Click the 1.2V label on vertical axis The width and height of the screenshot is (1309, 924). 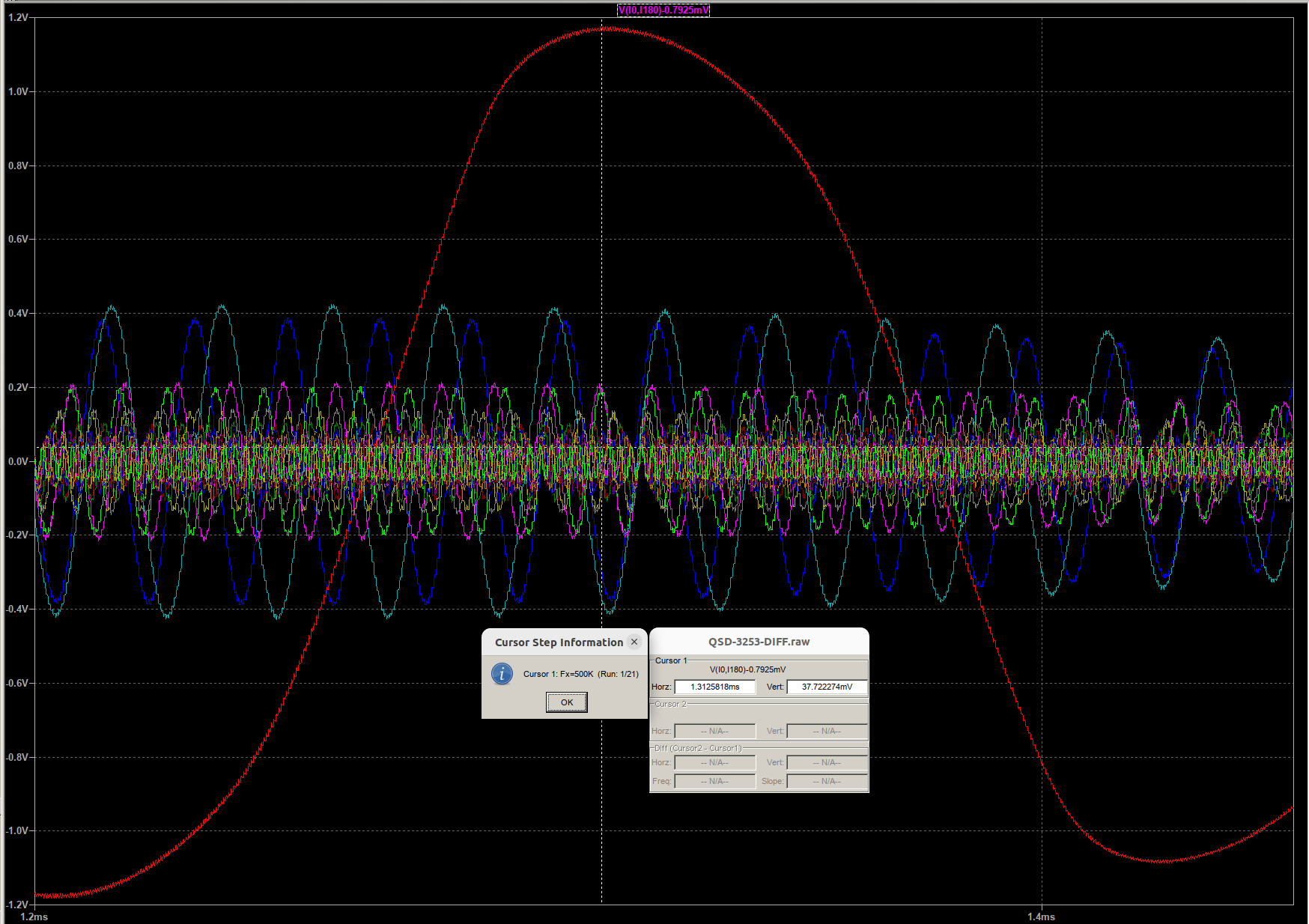pyautogui.click(x=18, y=17)
